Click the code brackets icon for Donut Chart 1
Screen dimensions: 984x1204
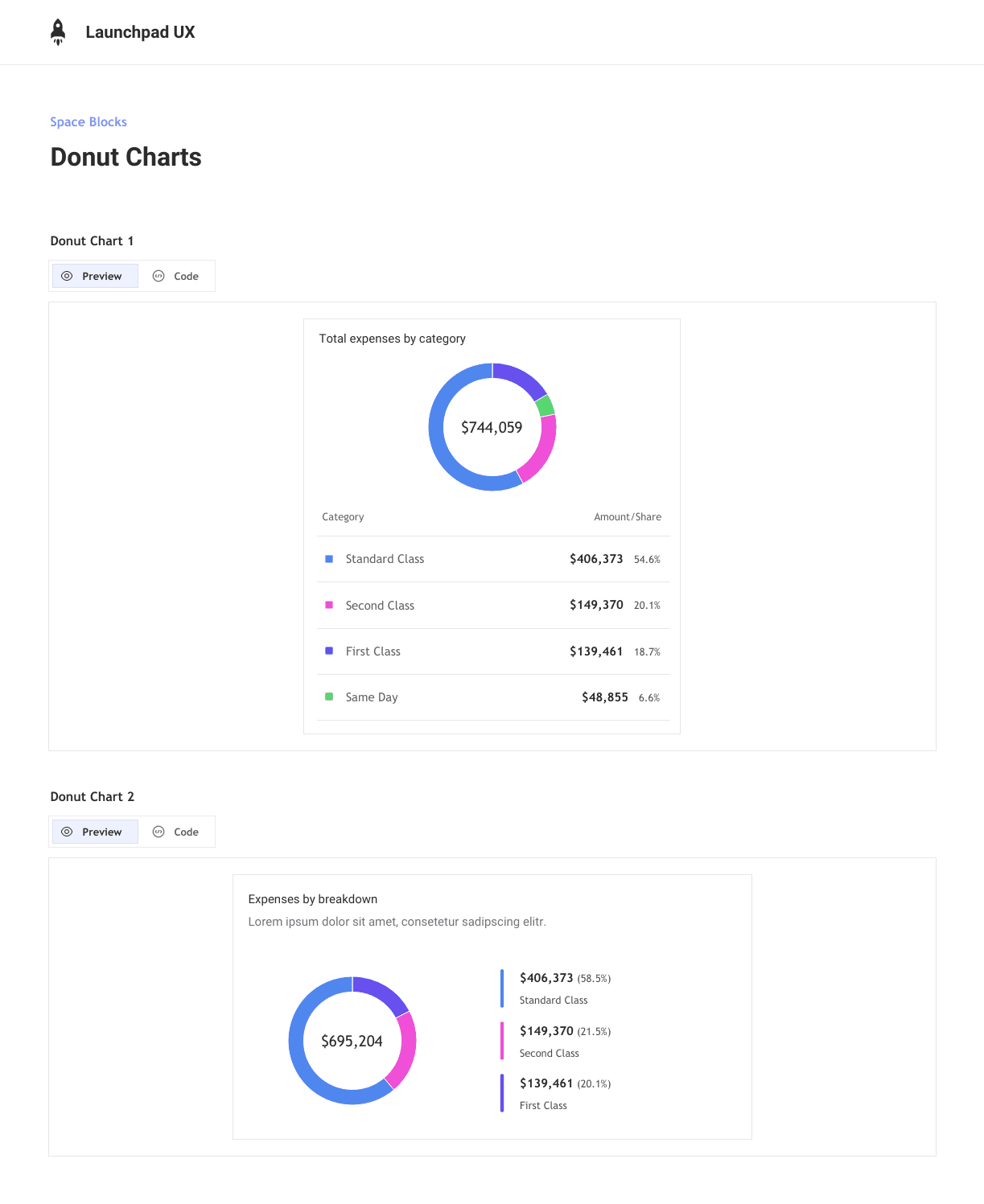coord(159,276)
